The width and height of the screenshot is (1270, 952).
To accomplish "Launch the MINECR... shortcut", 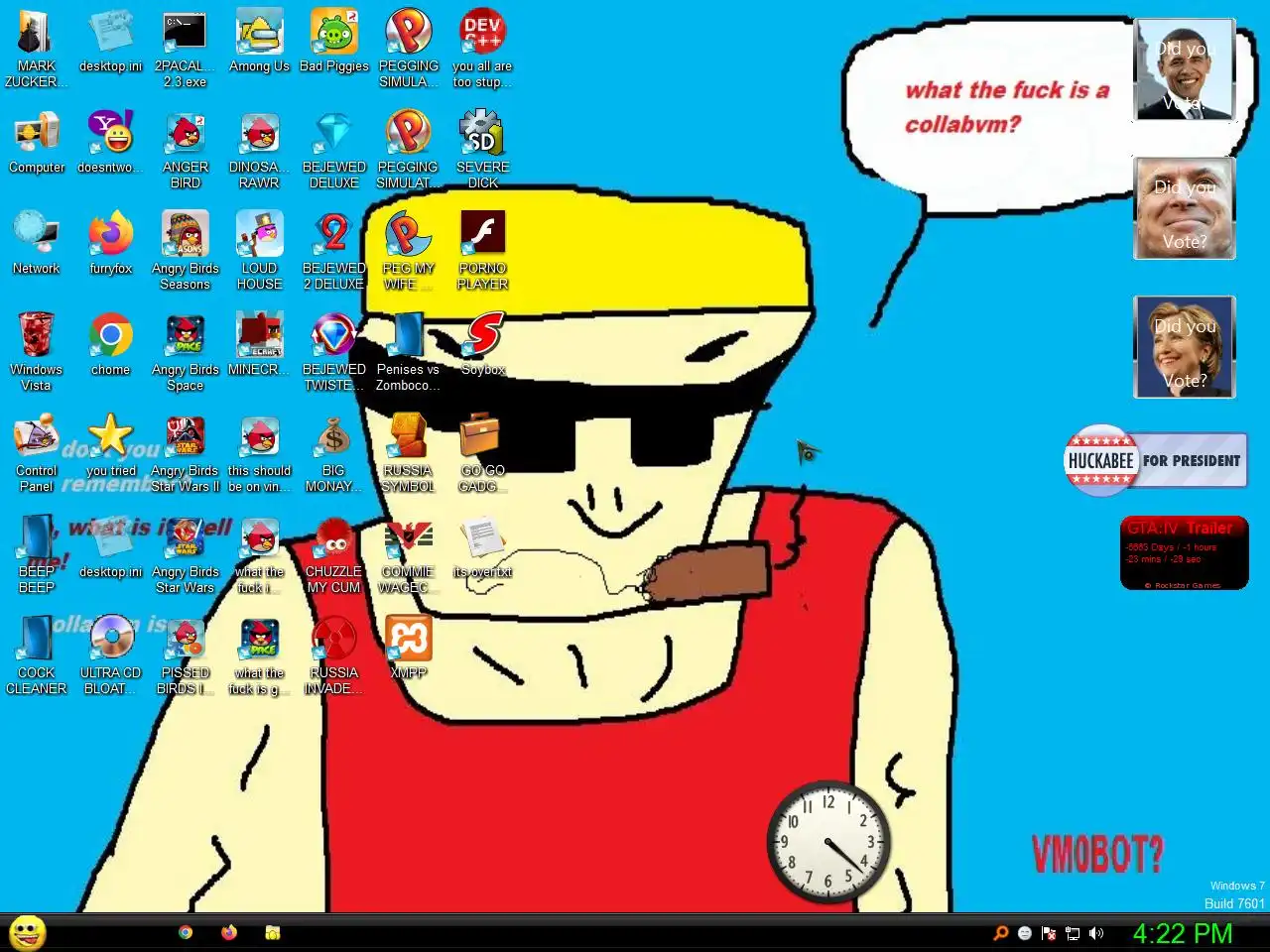I will (x=259, y=345).
